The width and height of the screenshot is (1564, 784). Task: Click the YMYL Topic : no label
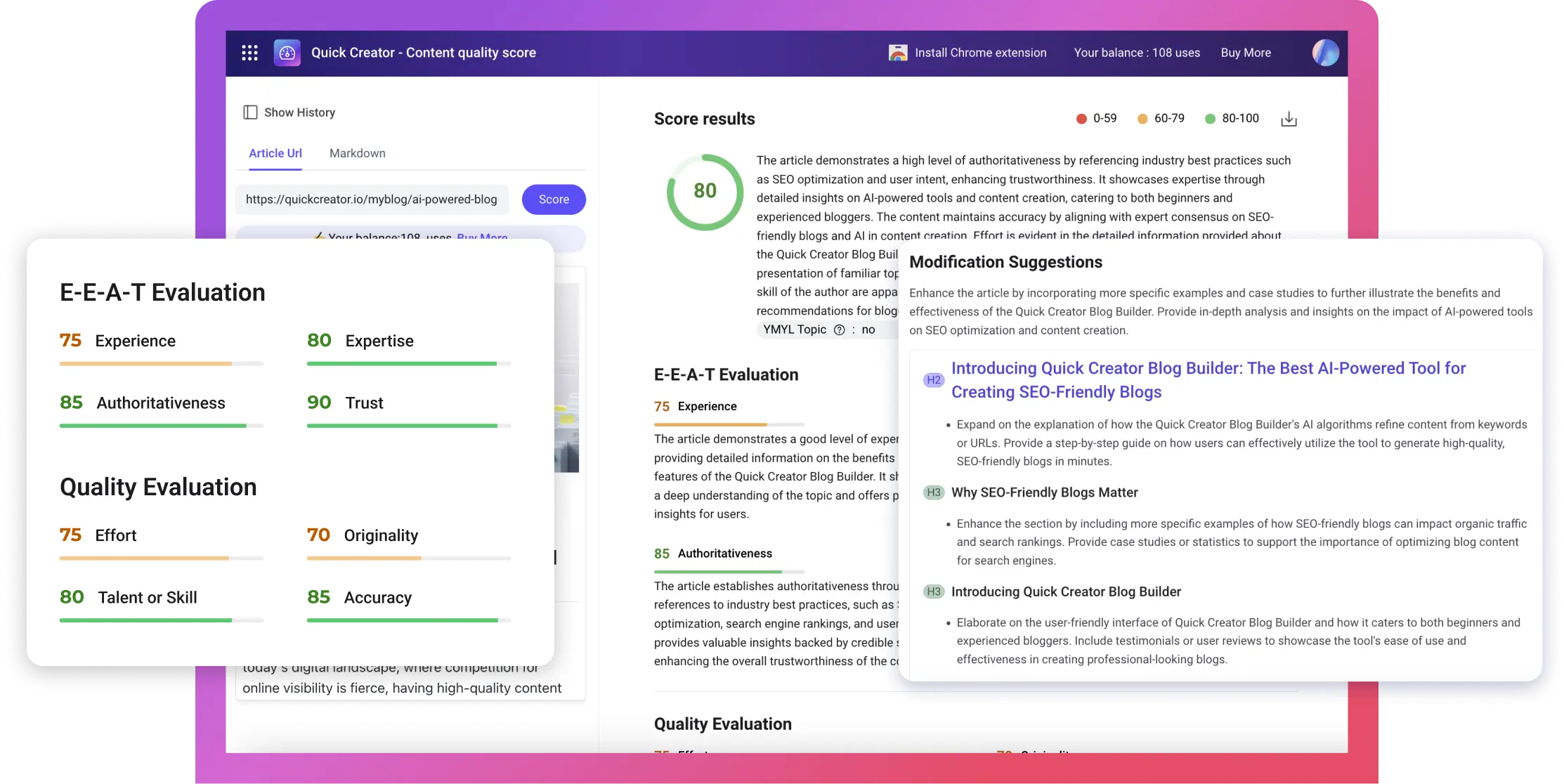pyautogui.click(x=819, y=330)
